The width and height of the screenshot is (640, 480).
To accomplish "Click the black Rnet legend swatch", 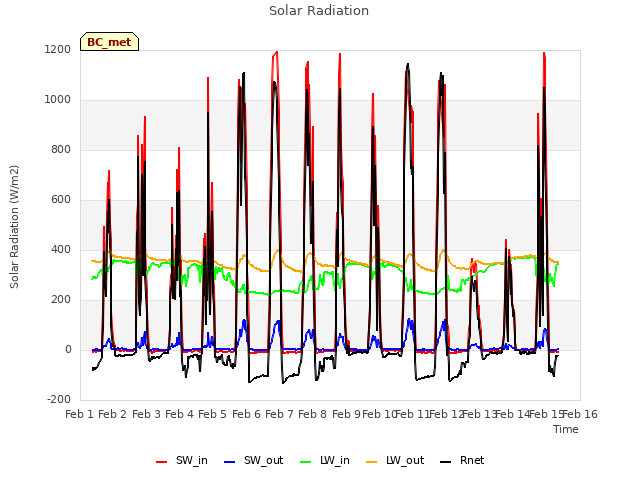I will click(446, 462).
